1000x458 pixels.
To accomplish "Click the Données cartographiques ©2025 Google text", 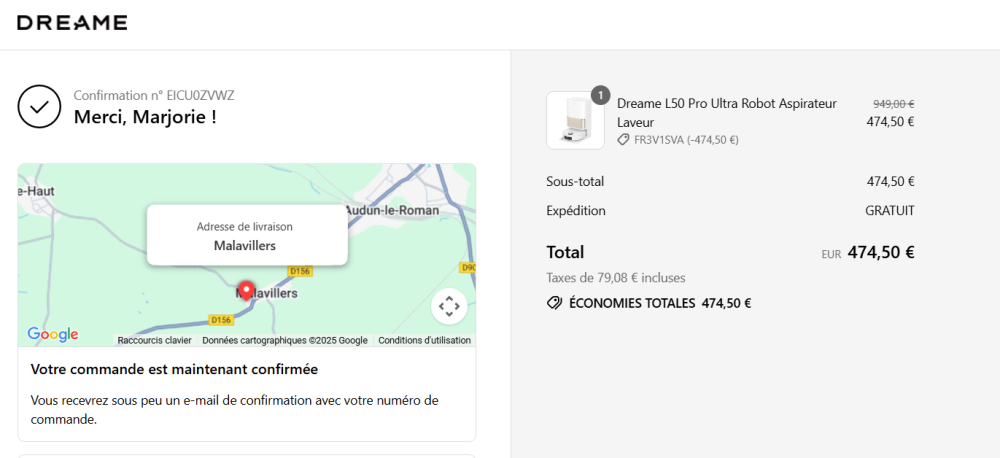I will (285, 340).
